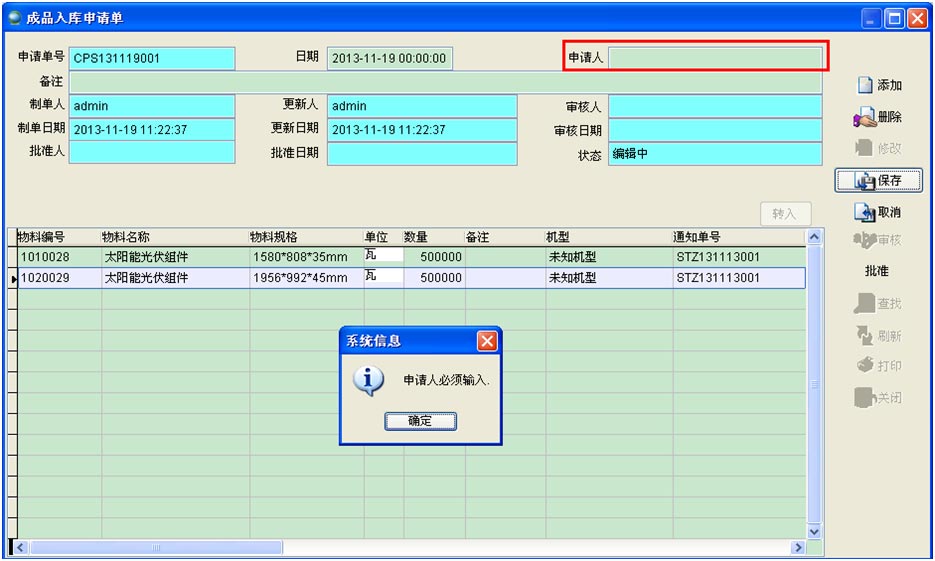This screenshot has height=561, width=935.
Task: Click the horizontal scrollbar right arrow
Action: coord(798,548)
